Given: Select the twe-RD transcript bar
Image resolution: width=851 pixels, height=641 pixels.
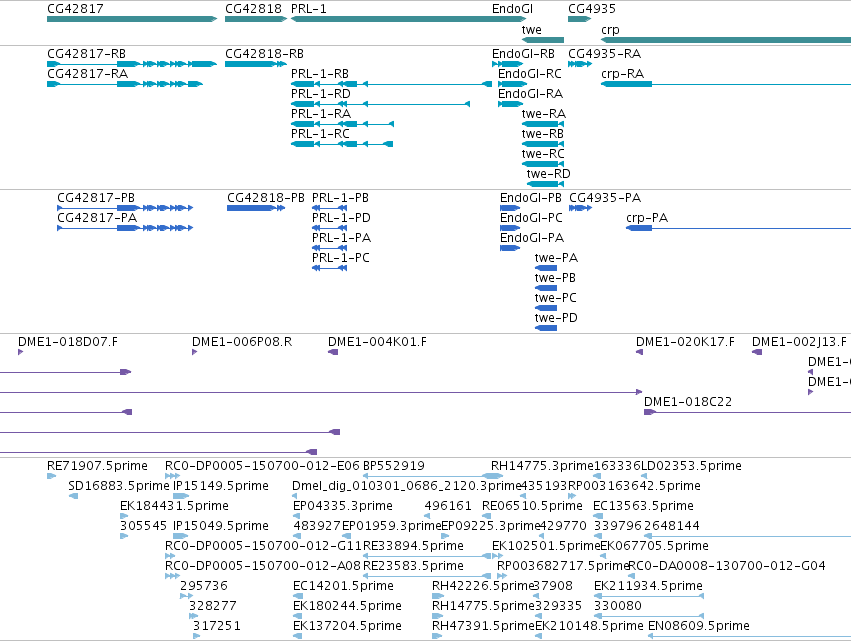Looking at the screenshot, I should [x=545, y=184].
